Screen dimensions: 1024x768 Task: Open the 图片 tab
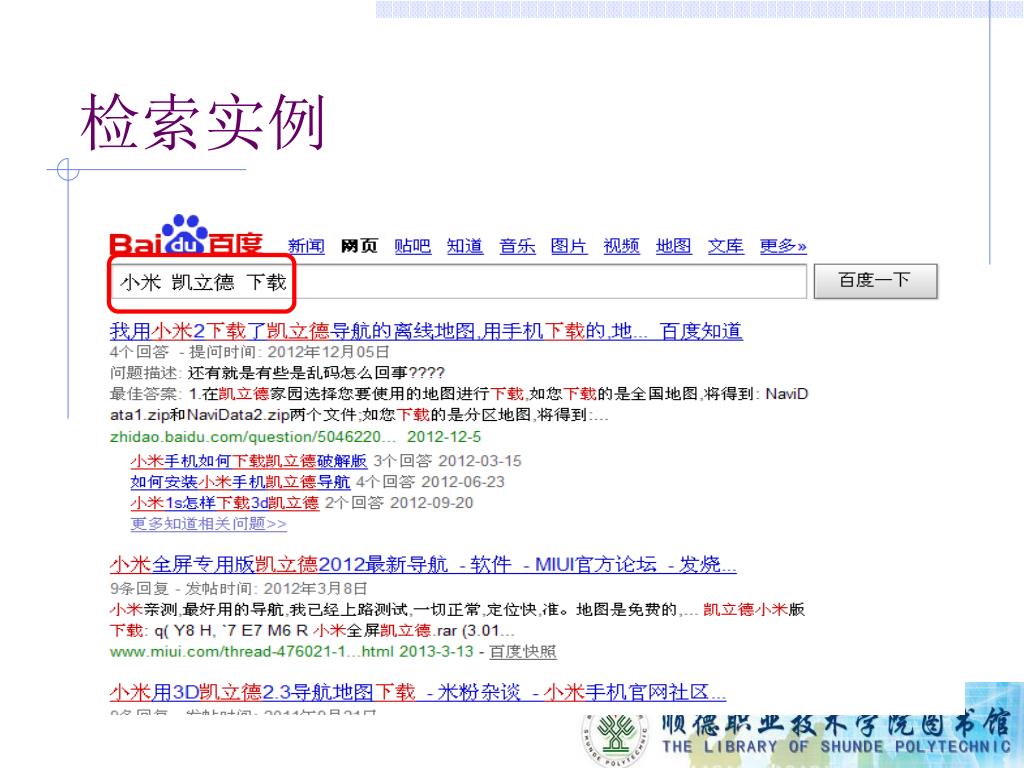tap(568, 246)
